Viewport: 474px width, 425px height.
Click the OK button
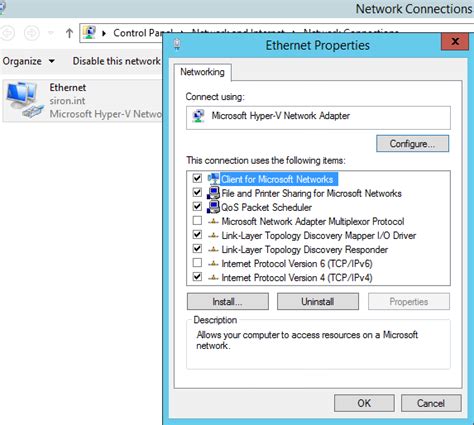coord(364,403)
